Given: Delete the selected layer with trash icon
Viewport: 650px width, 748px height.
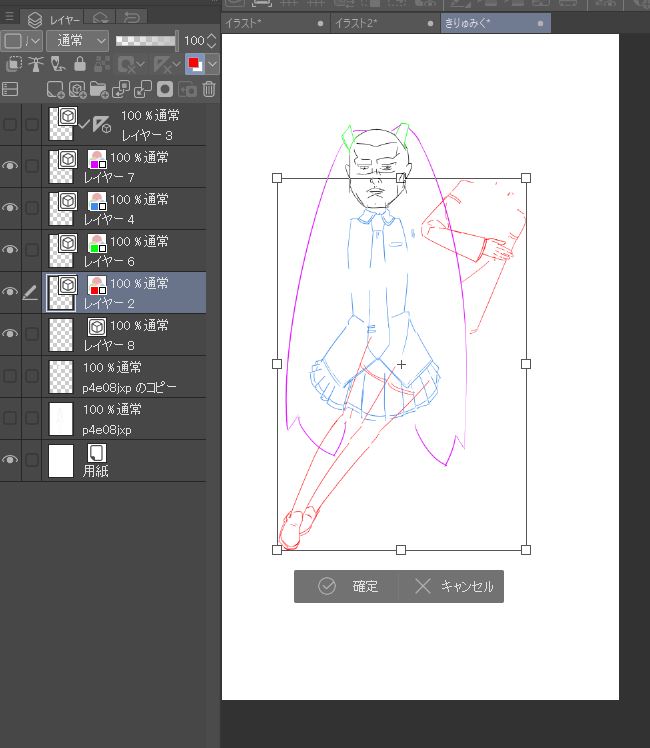Looking at the screenshot, I should click(209, 89).
